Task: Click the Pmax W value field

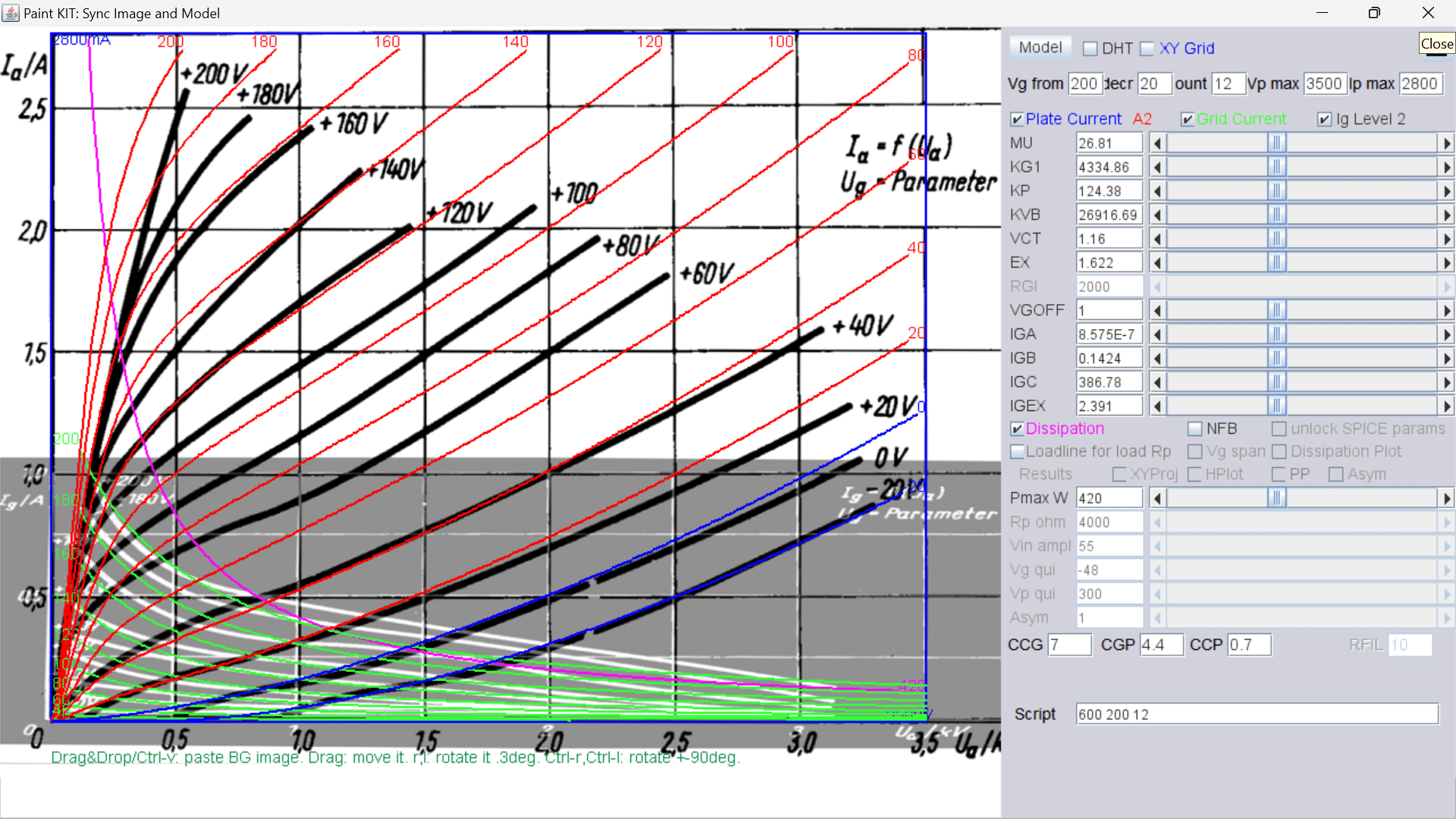Action: [x=1109, y=498]
